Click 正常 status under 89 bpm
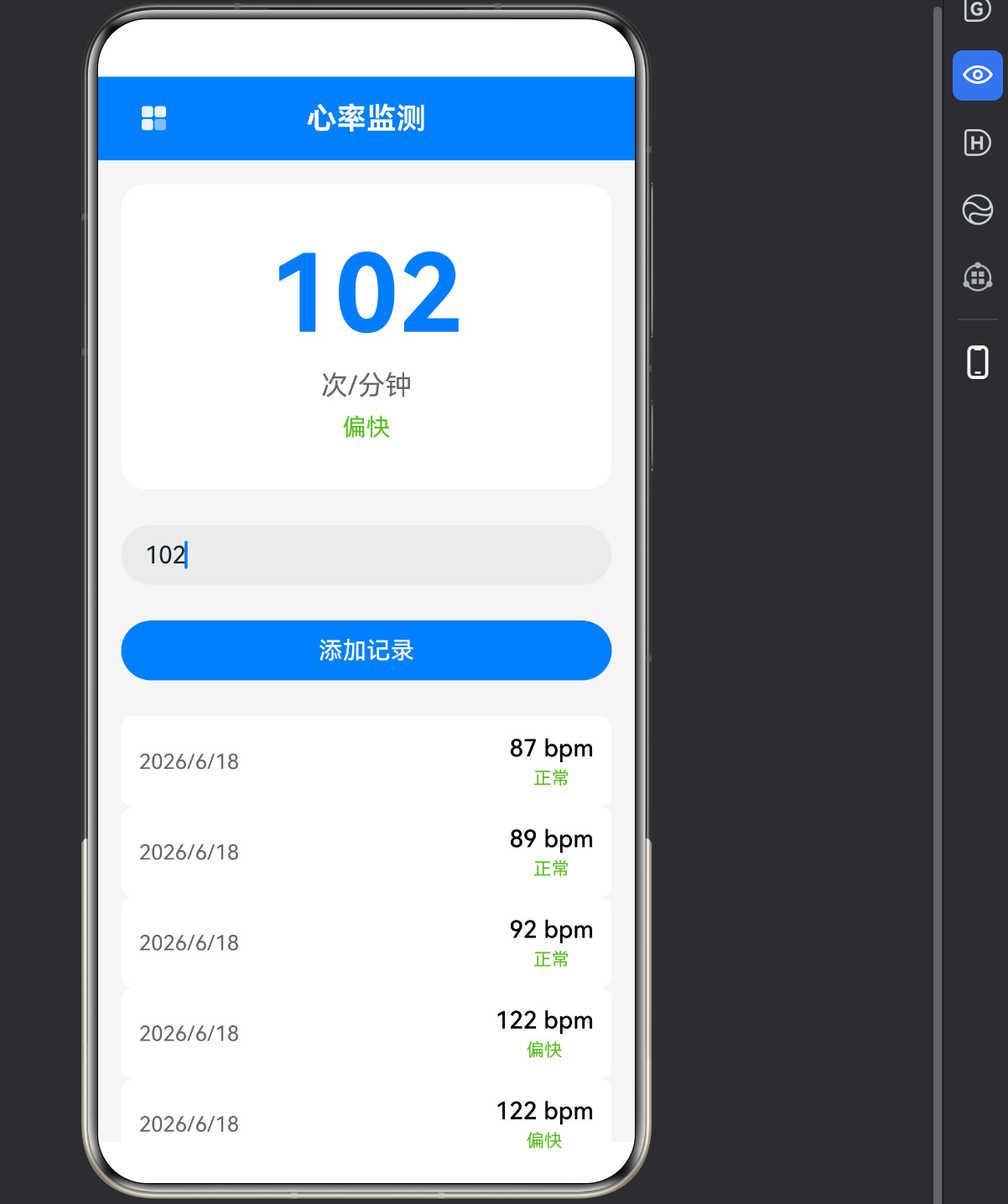 pyautogui.click(x=551, y=869)
